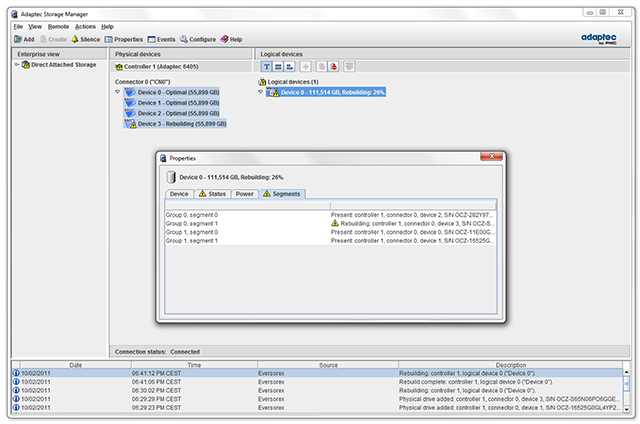This screenshot has width=640, height=424.
Task: Expand the Direct Attached Storage tree node
Action: [x=17, y=64]
